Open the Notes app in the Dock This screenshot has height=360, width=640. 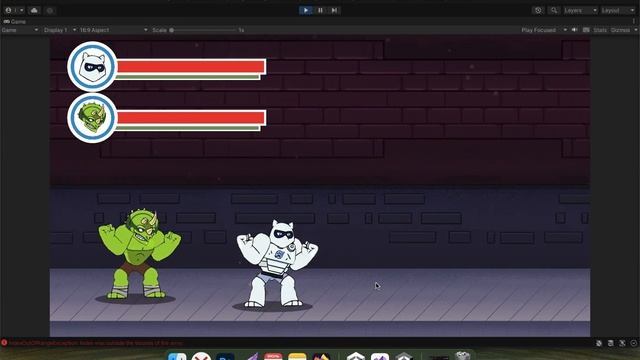pyautogui.click(x=297, y=356)
